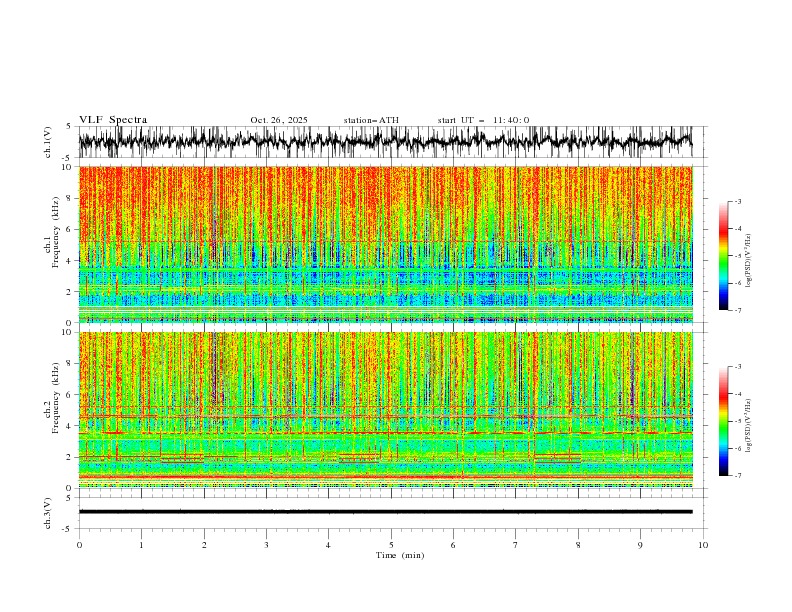
Task: Click the "10" tick on Time axis
Action: (x=703, y=545)
